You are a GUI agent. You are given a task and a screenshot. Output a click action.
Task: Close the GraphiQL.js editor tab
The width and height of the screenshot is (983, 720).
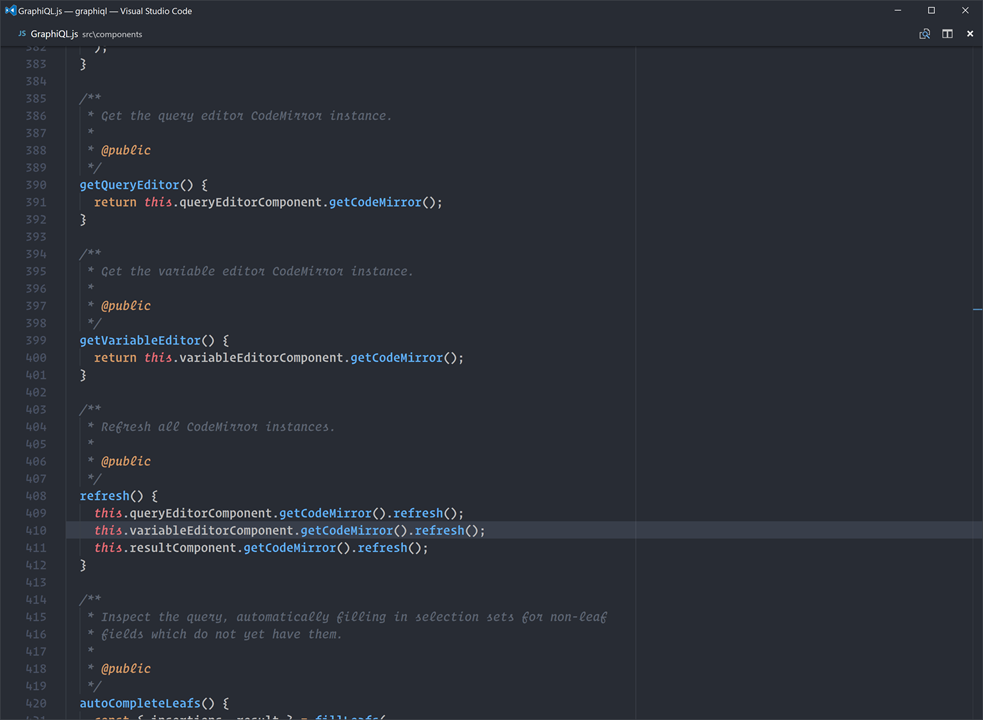(x=970, y=34)
